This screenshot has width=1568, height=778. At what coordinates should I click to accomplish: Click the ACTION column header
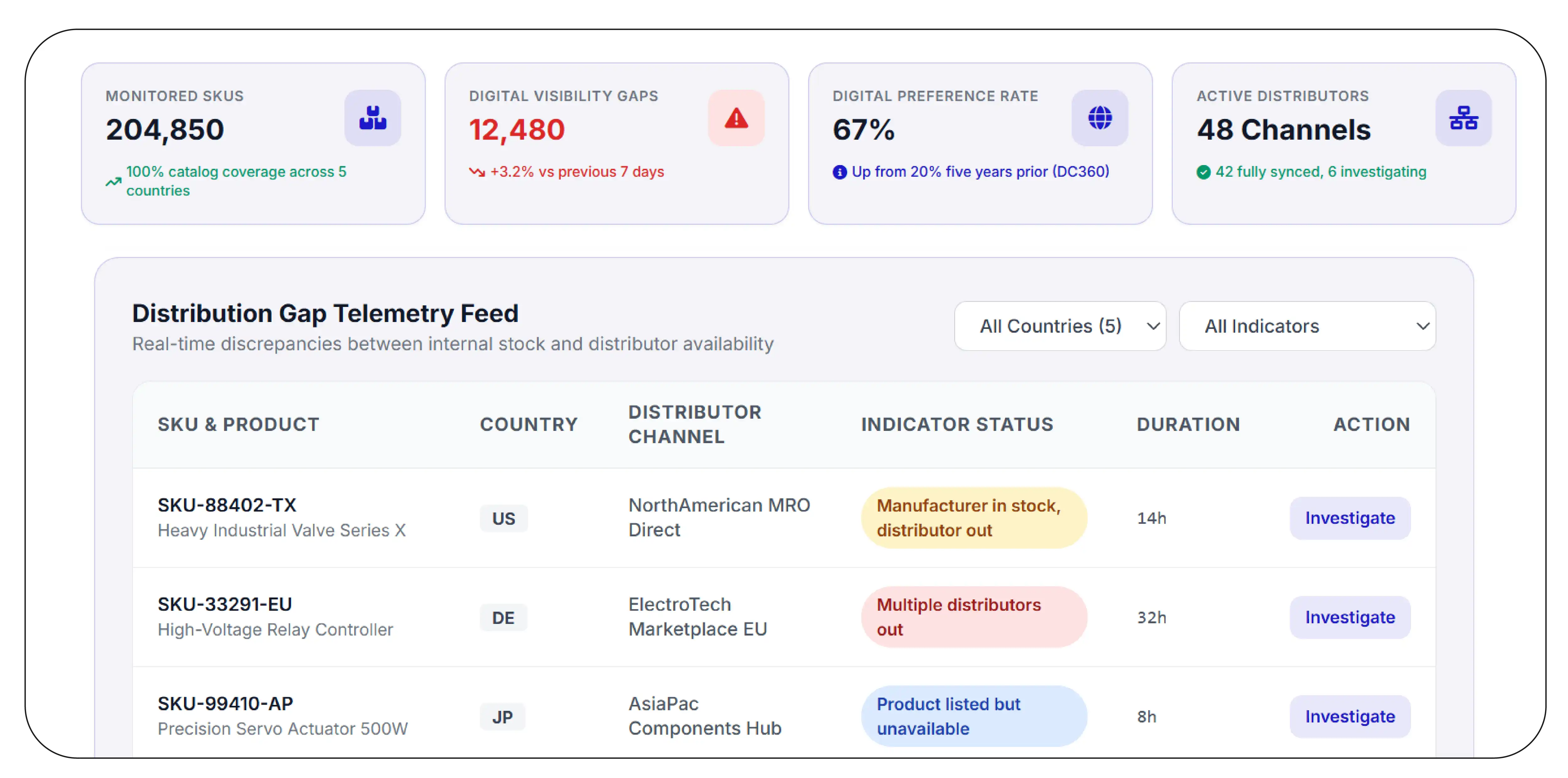point(1371,424)
